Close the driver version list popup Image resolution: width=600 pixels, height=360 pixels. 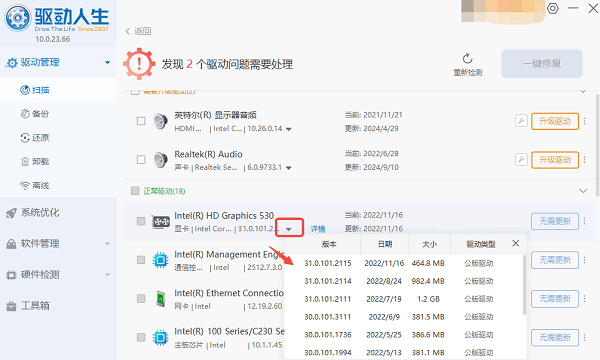tap(515, 243)
